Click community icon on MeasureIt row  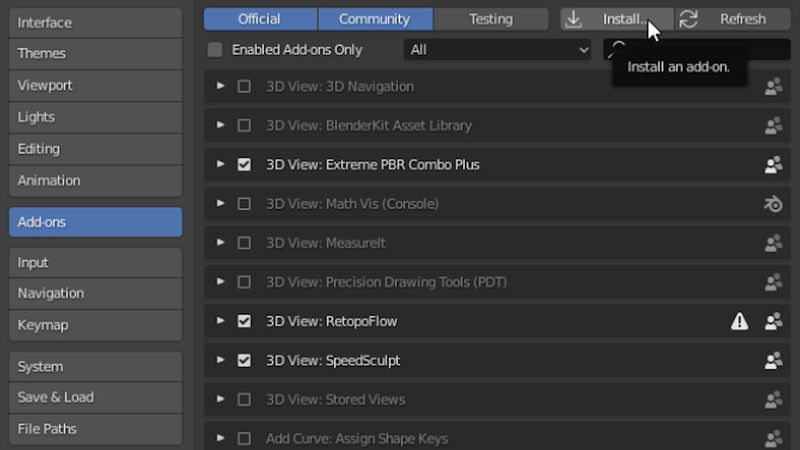[773, 243]
